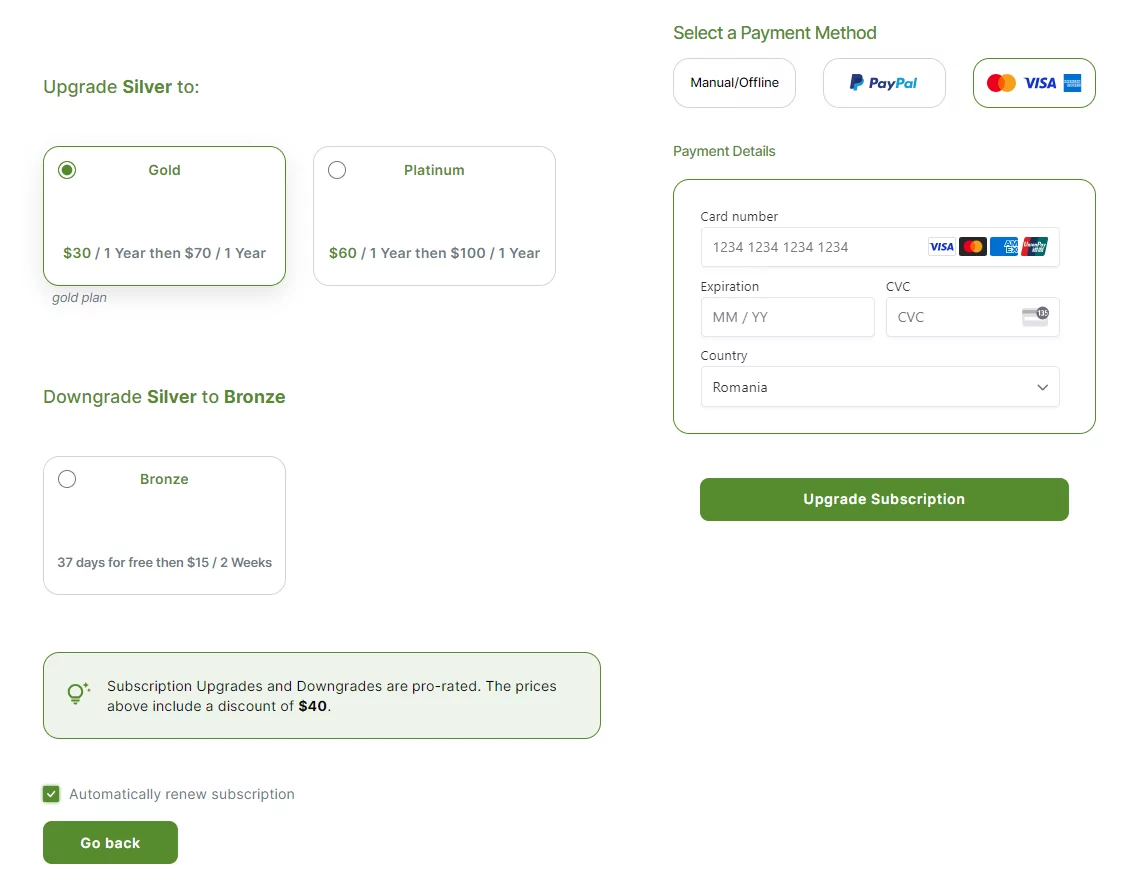The image size is (1138, 885).
Task: Click the UnionPay icon in card number field
Action: [1034, 247]
